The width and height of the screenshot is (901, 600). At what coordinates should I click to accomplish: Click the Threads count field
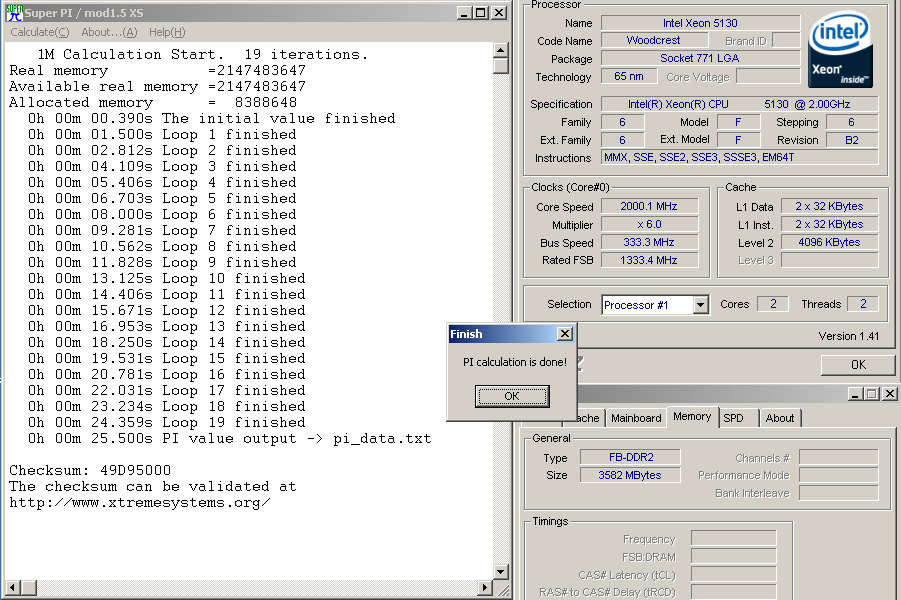pyautogui.click(x=863, y=304)
